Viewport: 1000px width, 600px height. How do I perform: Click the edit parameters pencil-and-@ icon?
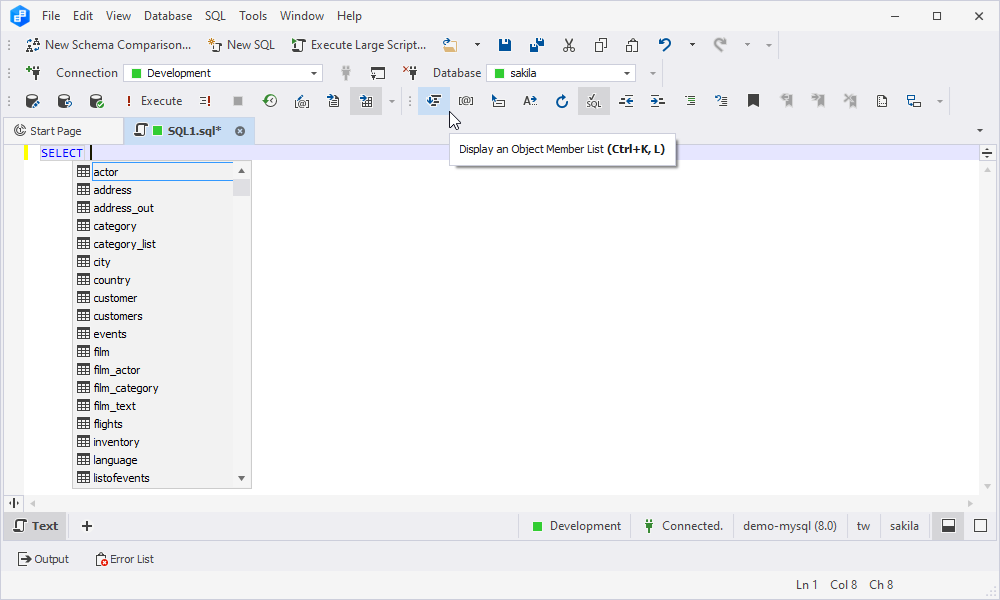pyautogui.click(x=302, y=101)
